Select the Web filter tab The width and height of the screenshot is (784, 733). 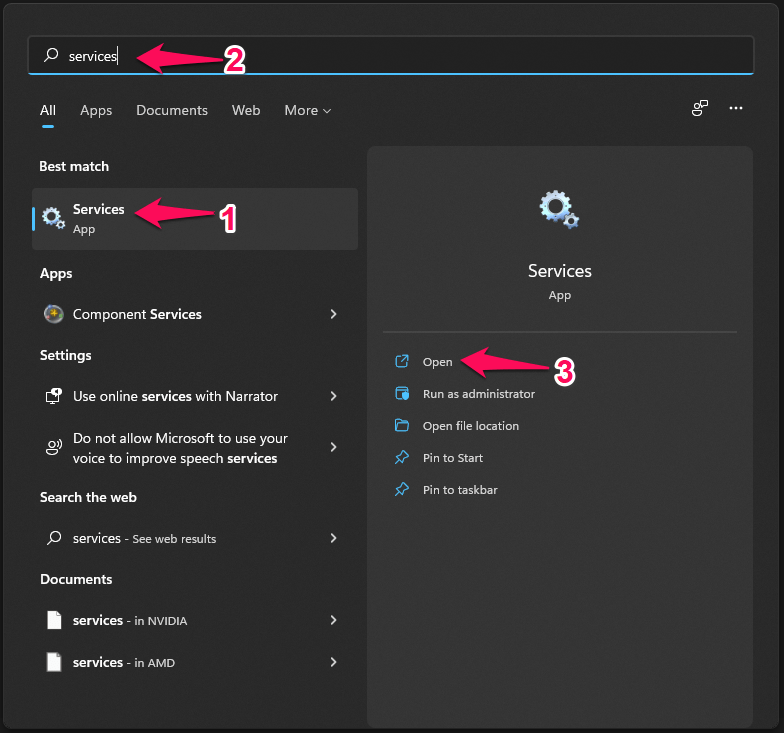click(x=246, y=110)
